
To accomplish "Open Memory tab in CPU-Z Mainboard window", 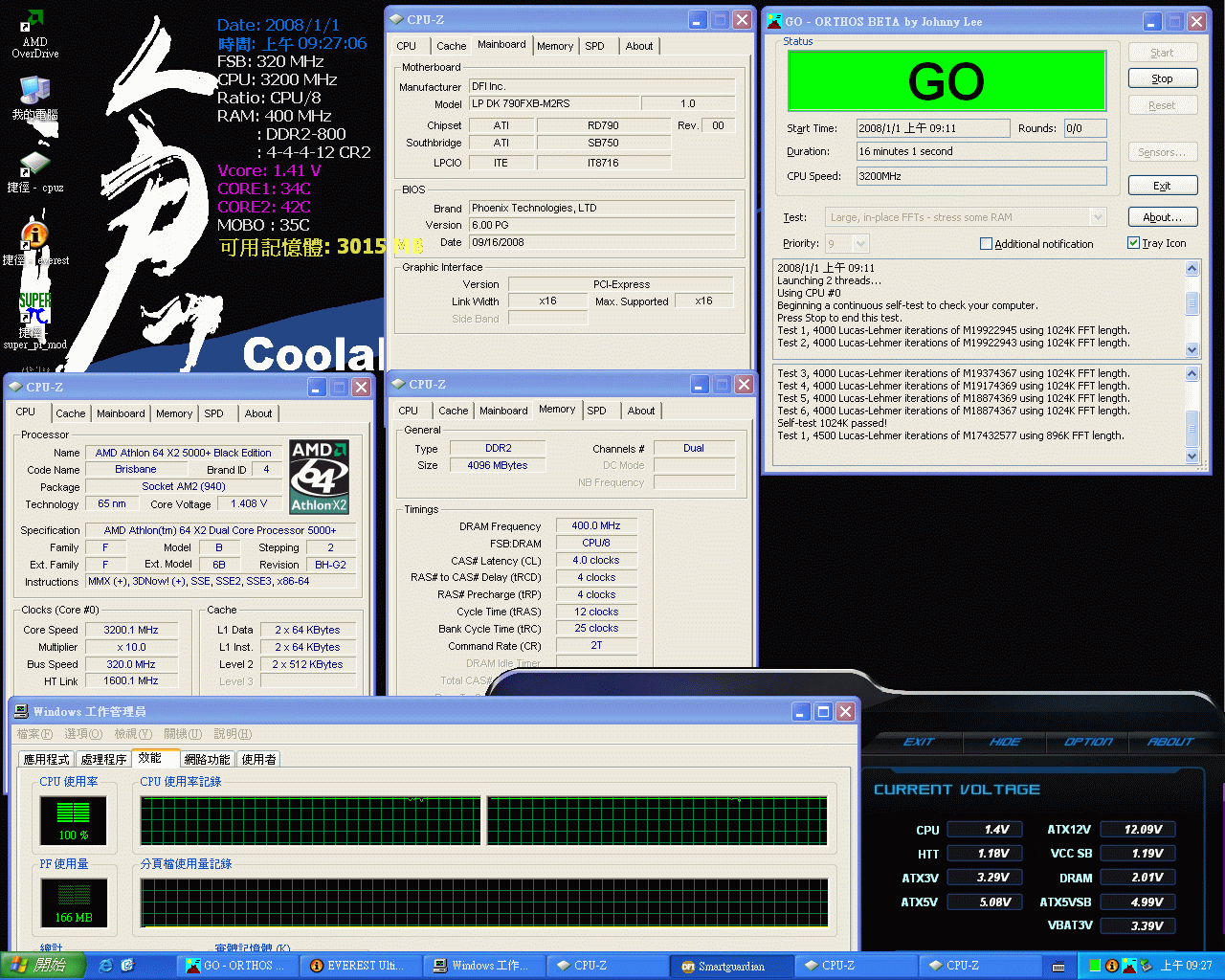I will (x=555, y=46).
